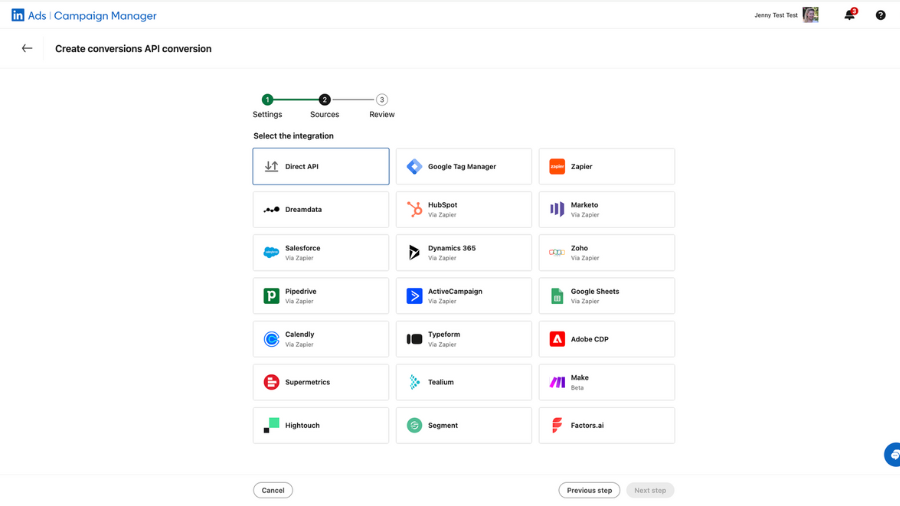Choose the Adobe CDP integration name
Image resolution: width=900 pixels, height=506 pixels.
coord(589,339)
